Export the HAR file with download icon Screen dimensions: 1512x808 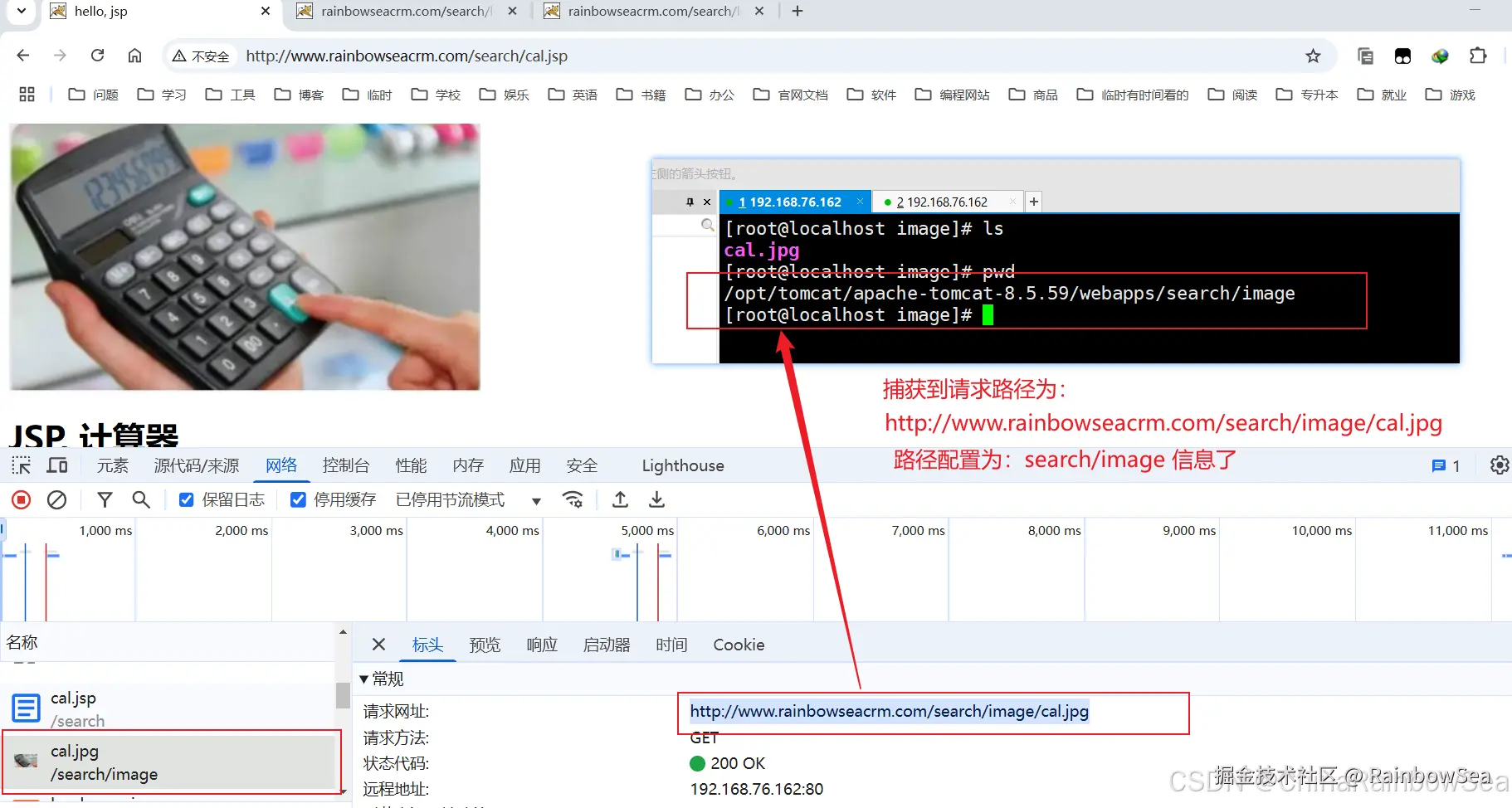656,499
